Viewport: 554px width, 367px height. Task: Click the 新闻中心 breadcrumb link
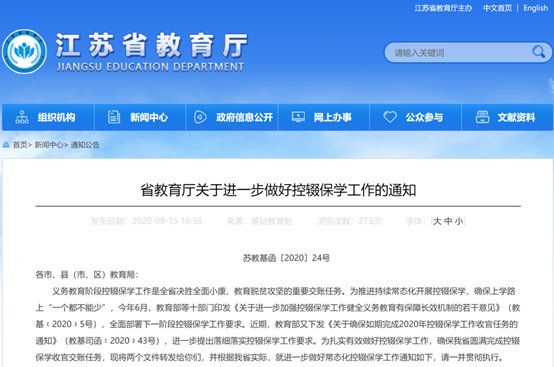click(x=49, y=144)
